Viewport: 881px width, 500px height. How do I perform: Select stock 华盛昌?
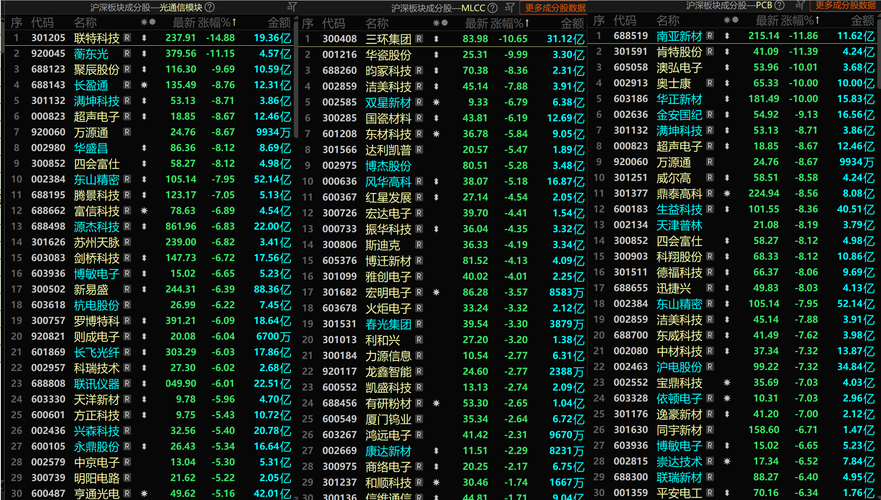click(91, 148)
